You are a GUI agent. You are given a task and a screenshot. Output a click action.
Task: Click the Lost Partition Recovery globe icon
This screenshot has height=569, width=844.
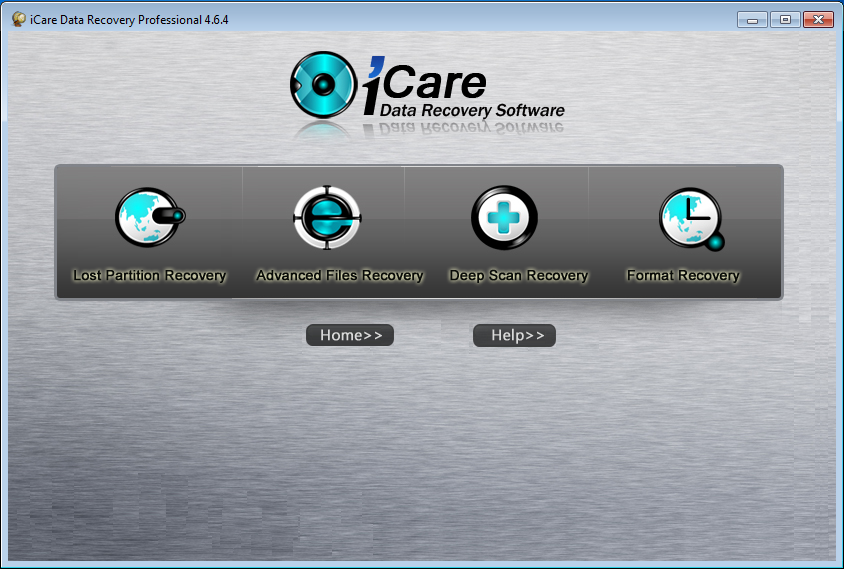pos(150,217)
